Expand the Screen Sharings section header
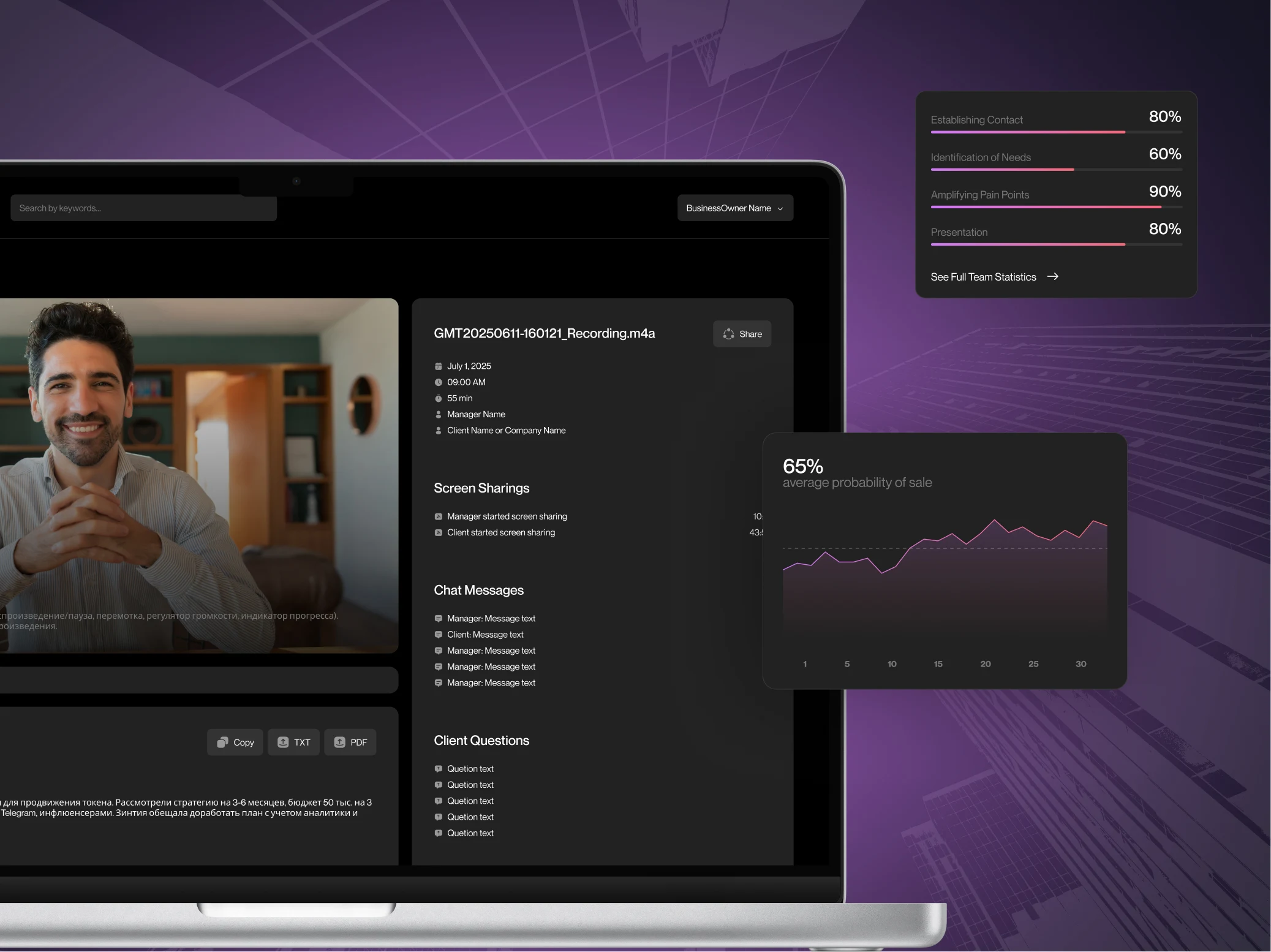The width and height of the screenshot is (1271, 952). click(481, 488)
